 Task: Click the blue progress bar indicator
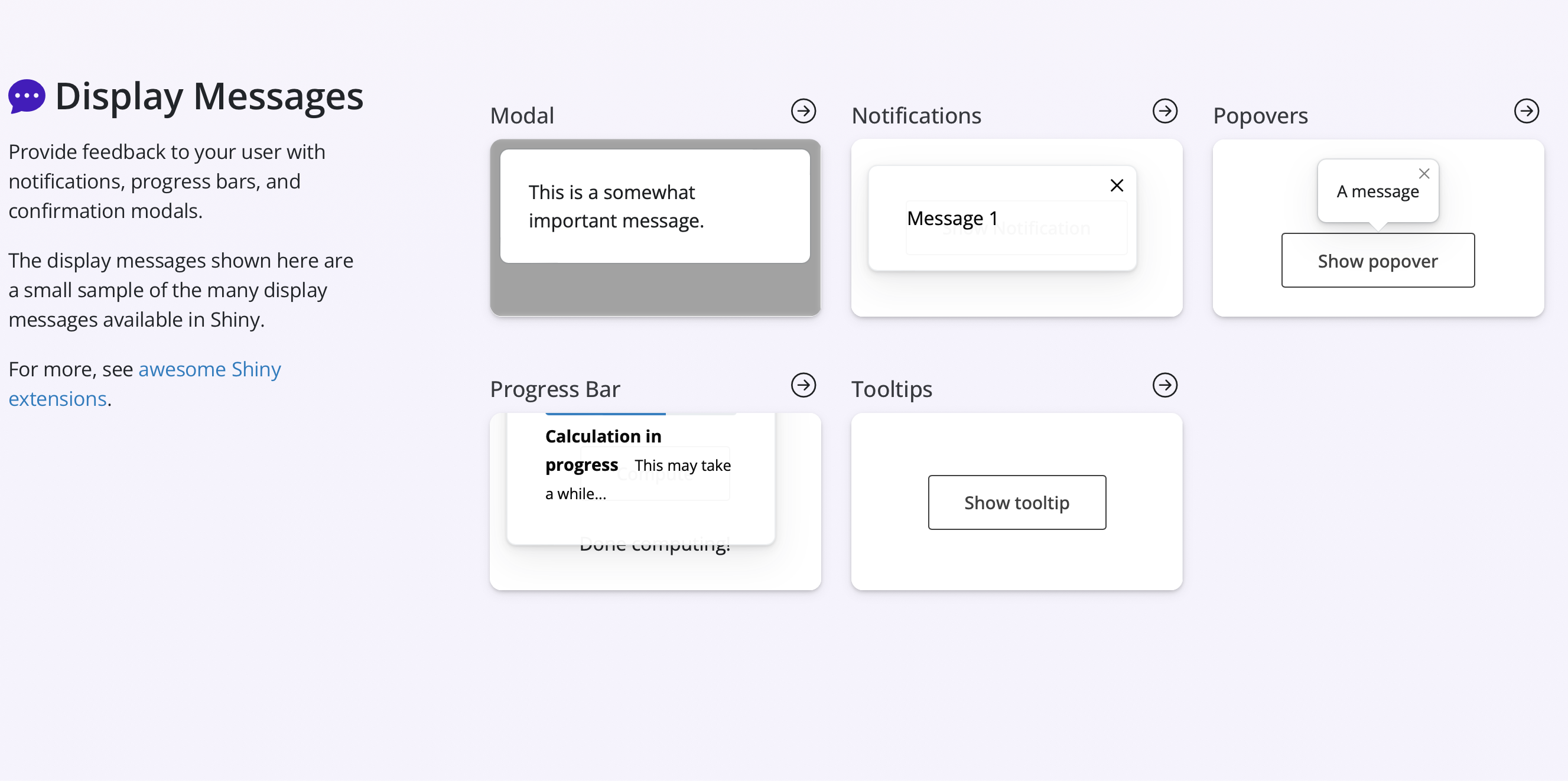point(605,415)
